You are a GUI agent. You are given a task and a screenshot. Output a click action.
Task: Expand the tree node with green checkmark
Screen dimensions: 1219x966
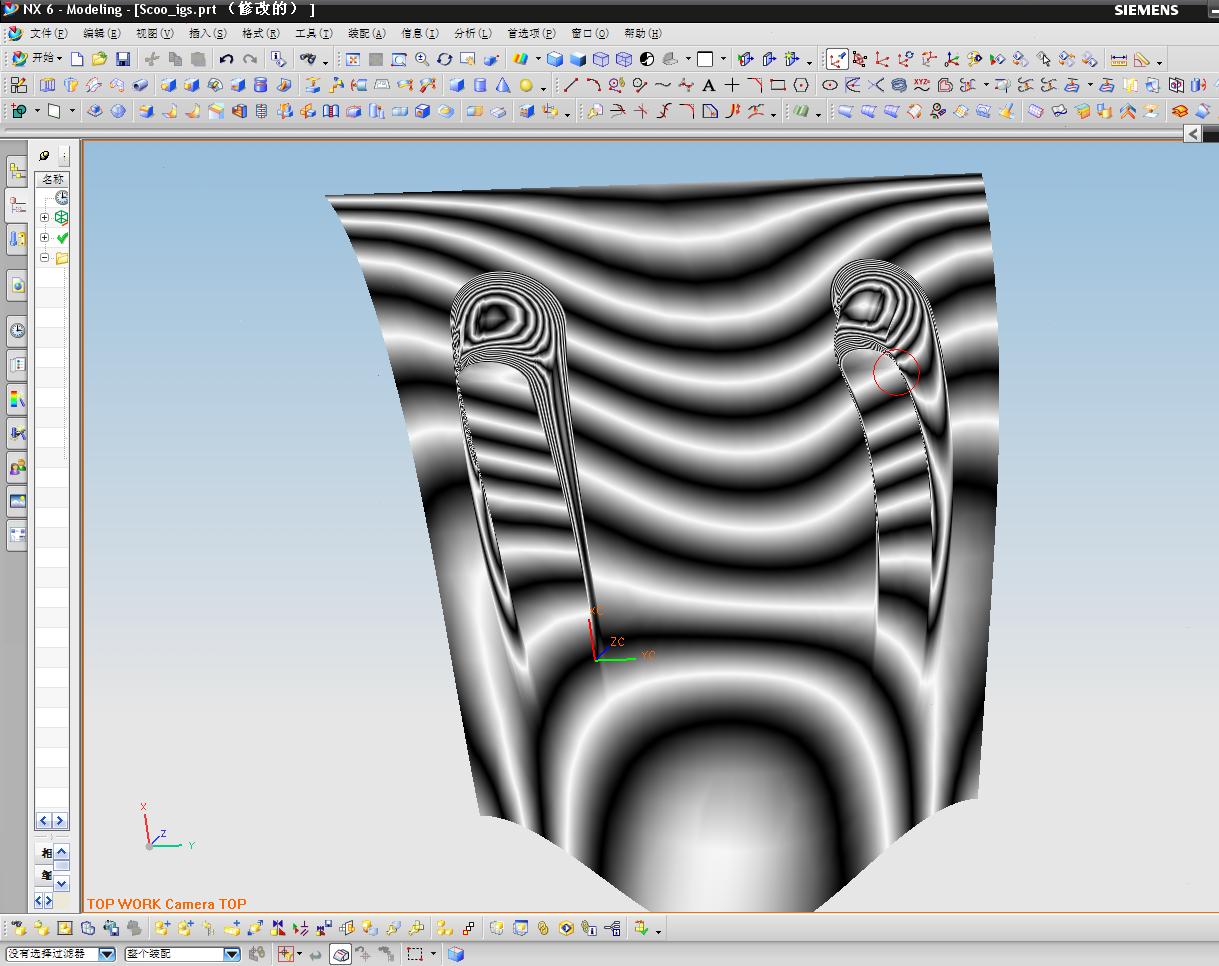[45, 237]
